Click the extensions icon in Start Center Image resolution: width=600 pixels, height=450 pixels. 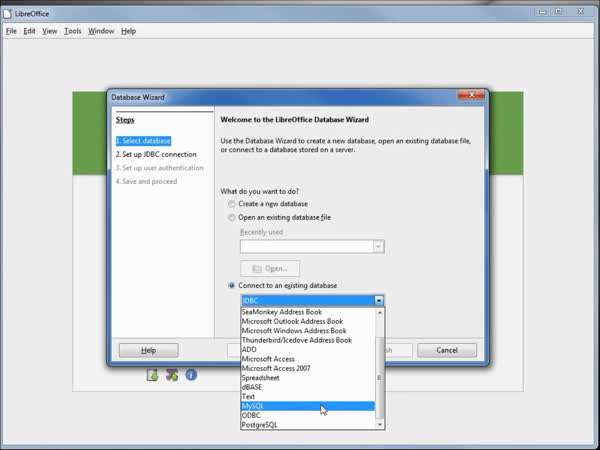click(172, 375)
